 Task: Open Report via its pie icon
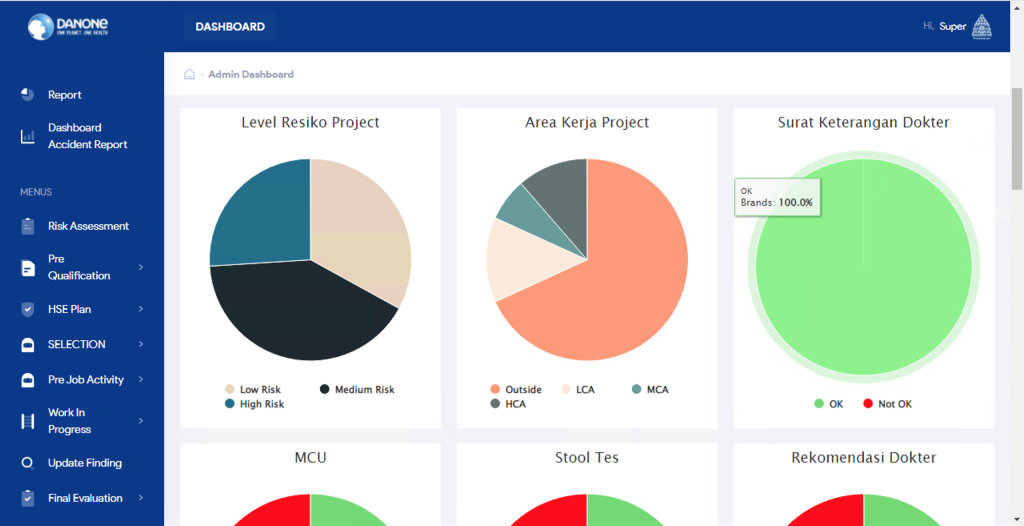click(x=27, y=95)
